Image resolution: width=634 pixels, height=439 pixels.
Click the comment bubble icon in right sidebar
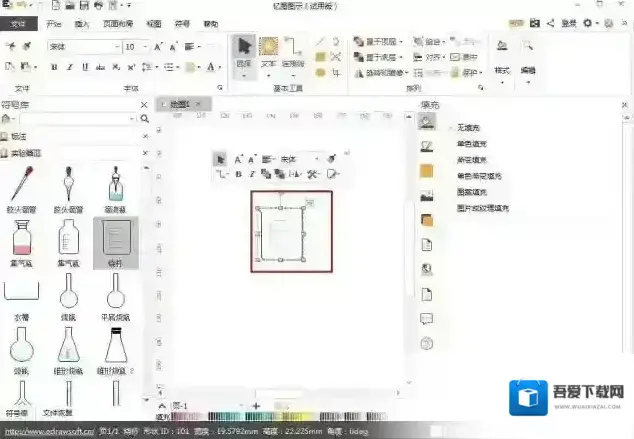[427, 319]
